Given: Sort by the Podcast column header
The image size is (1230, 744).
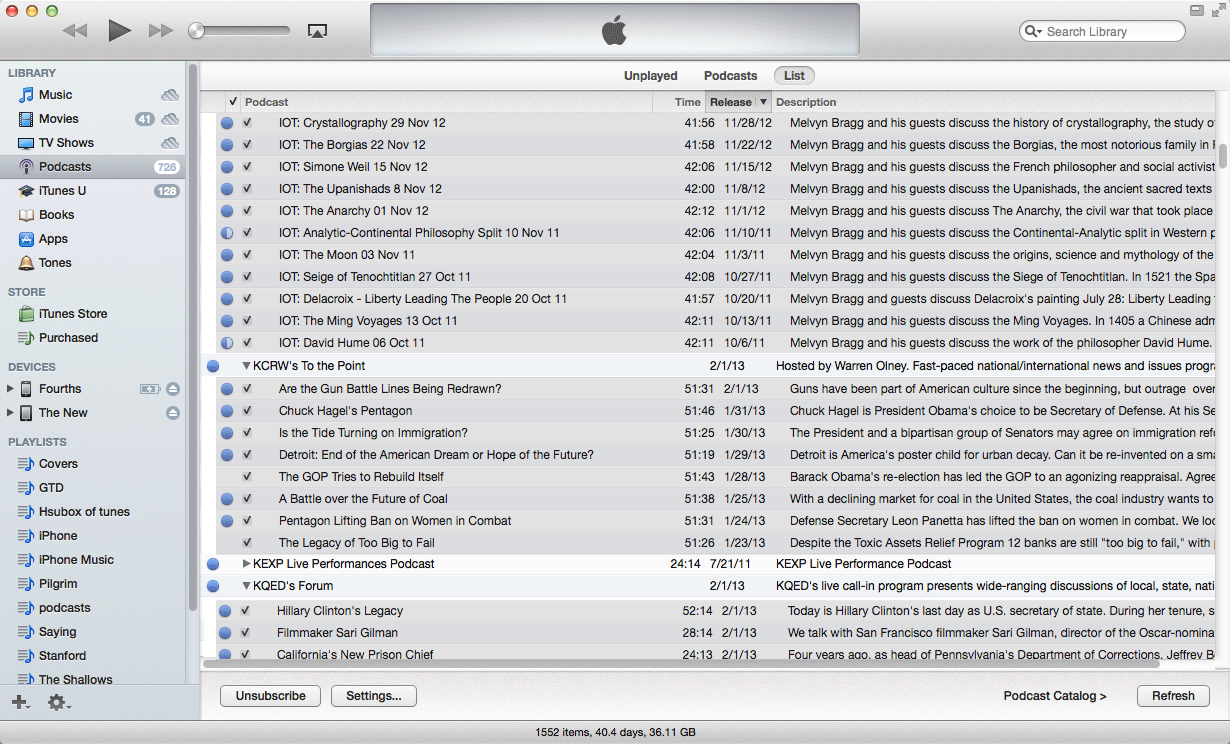Looking at the screenshot, I should click(446, 102).
